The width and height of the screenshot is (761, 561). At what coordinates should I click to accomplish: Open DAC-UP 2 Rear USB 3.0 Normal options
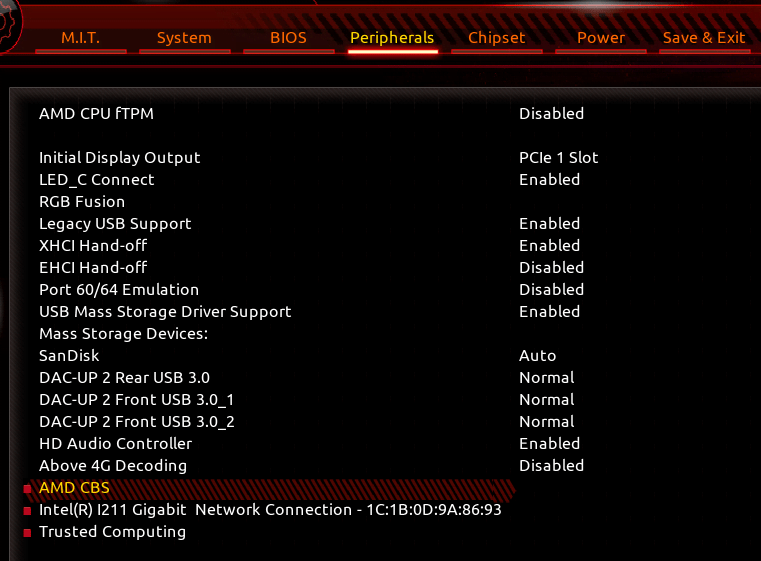(x=546, y=378)
